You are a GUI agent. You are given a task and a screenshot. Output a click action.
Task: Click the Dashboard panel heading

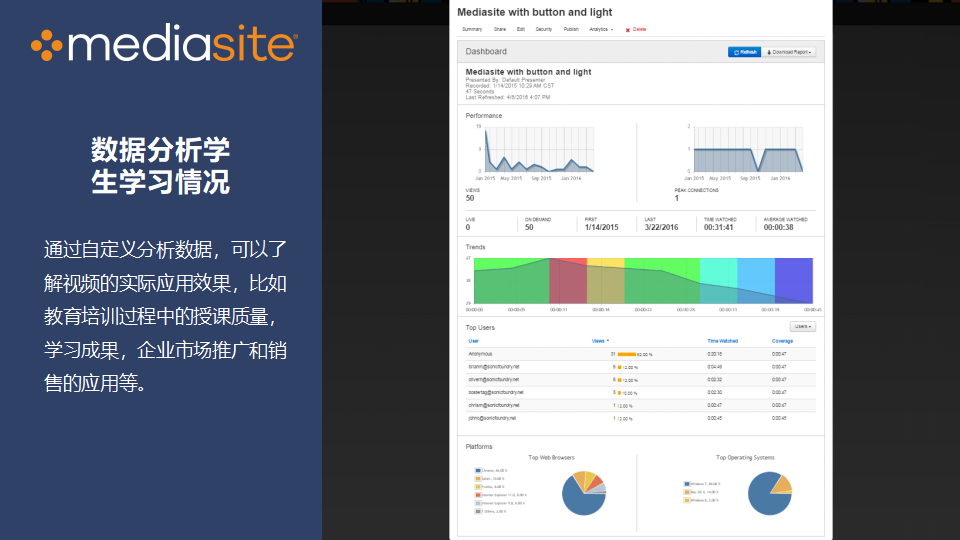(x=486, y=52)
